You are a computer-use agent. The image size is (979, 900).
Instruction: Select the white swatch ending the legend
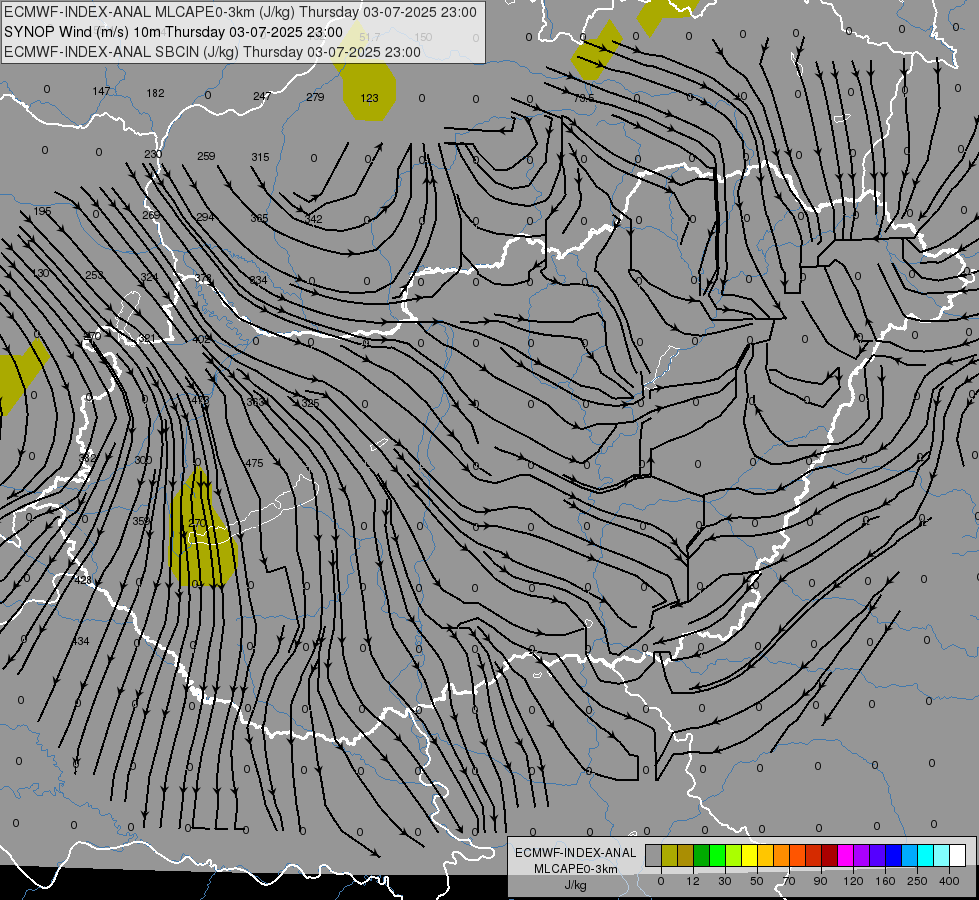point(957,855)
